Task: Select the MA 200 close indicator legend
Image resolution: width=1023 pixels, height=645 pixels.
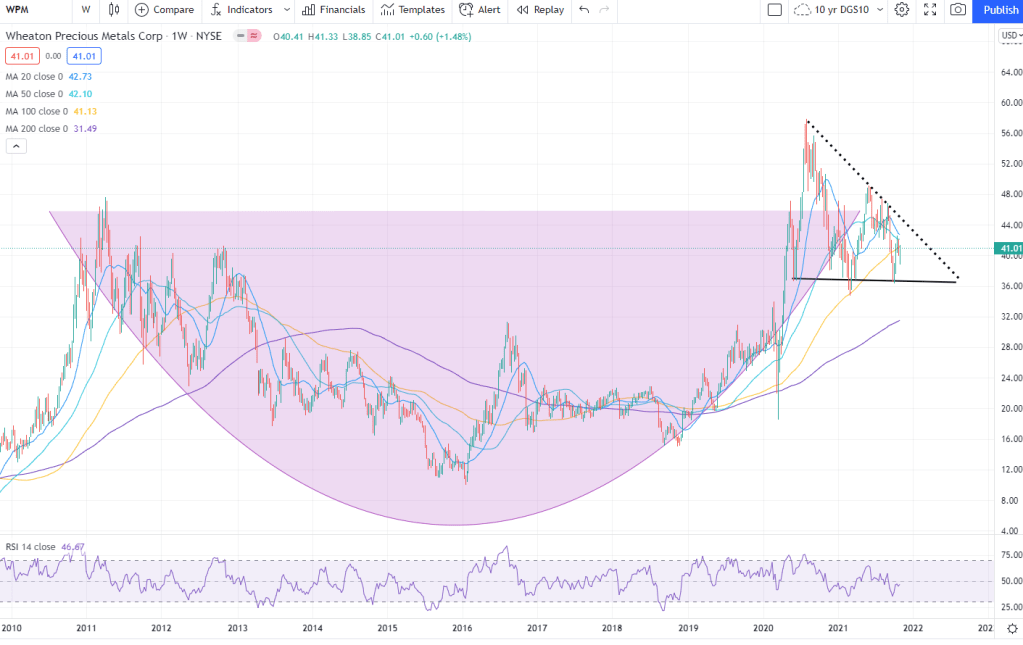Action: 35,128
